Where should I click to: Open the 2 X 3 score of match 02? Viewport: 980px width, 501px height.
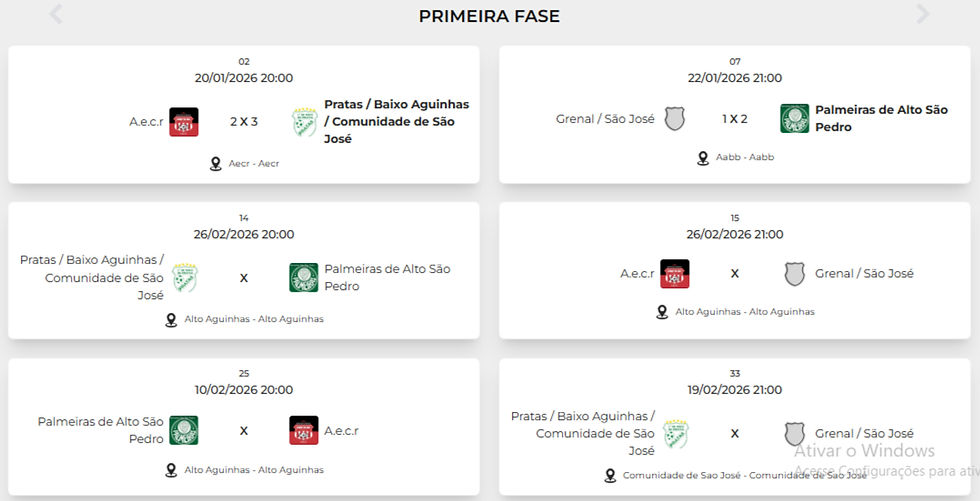point(244,122)
